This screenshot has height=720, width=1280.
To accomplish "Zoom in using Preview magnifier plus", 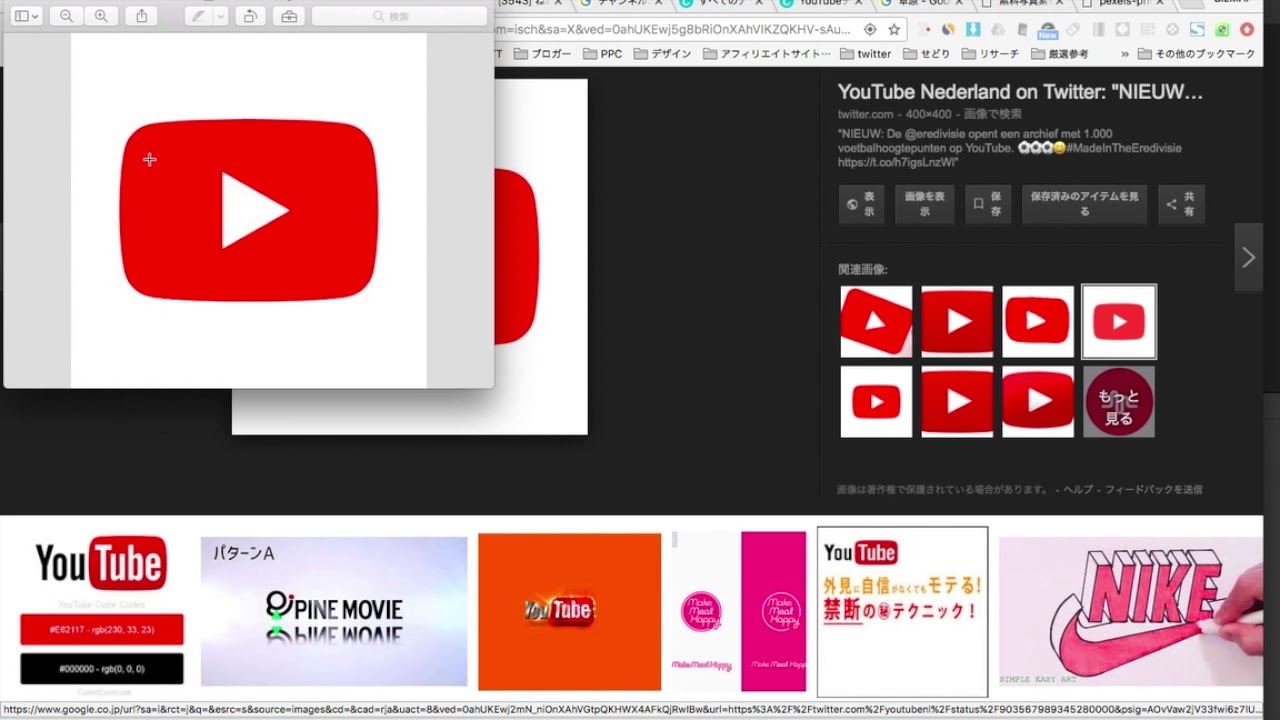I will (x=101, y=16).
